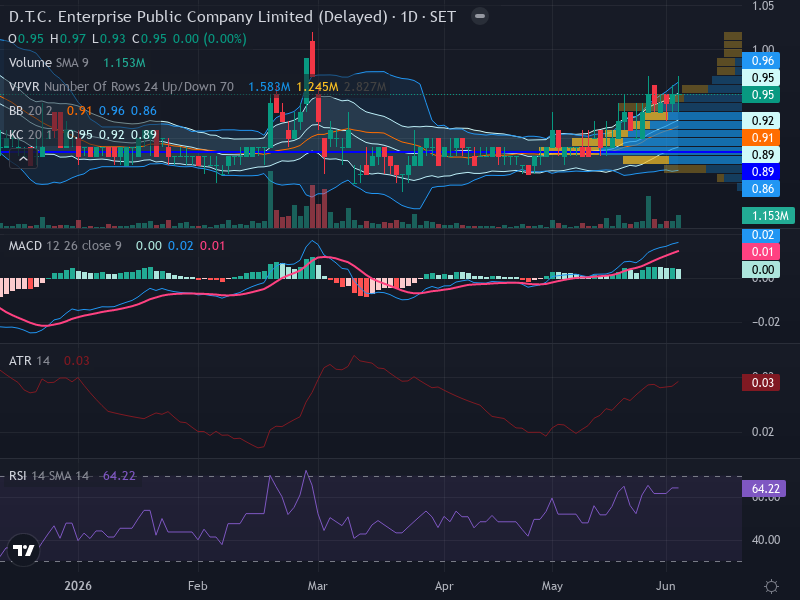Select ATR 14 indicator legend

[29, 361]
